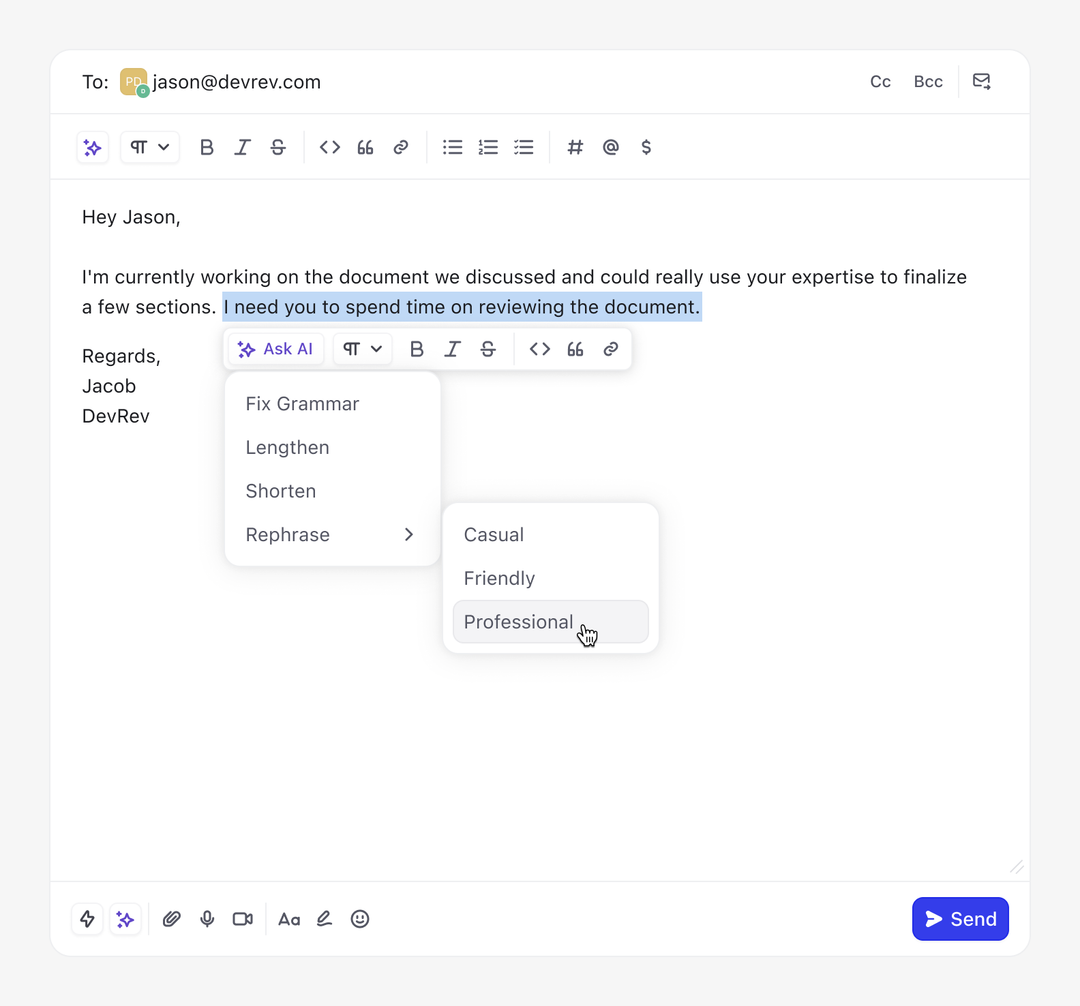The image size is (1080, 1006).
Task: Click the @ mention icon
Action: [611, 147]
